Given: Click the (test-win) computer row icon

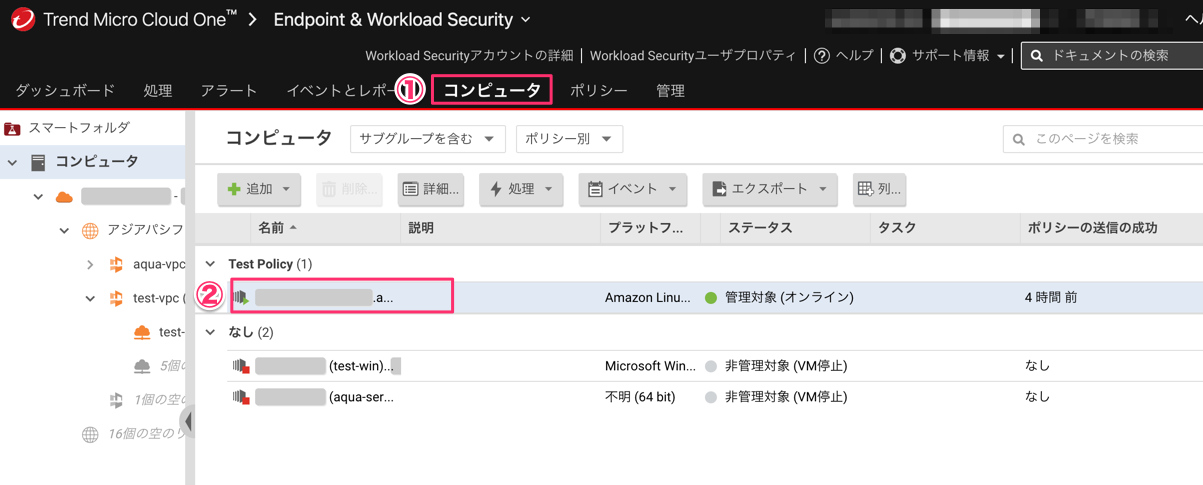Looking at the screenshot, I should click(241, 366).
